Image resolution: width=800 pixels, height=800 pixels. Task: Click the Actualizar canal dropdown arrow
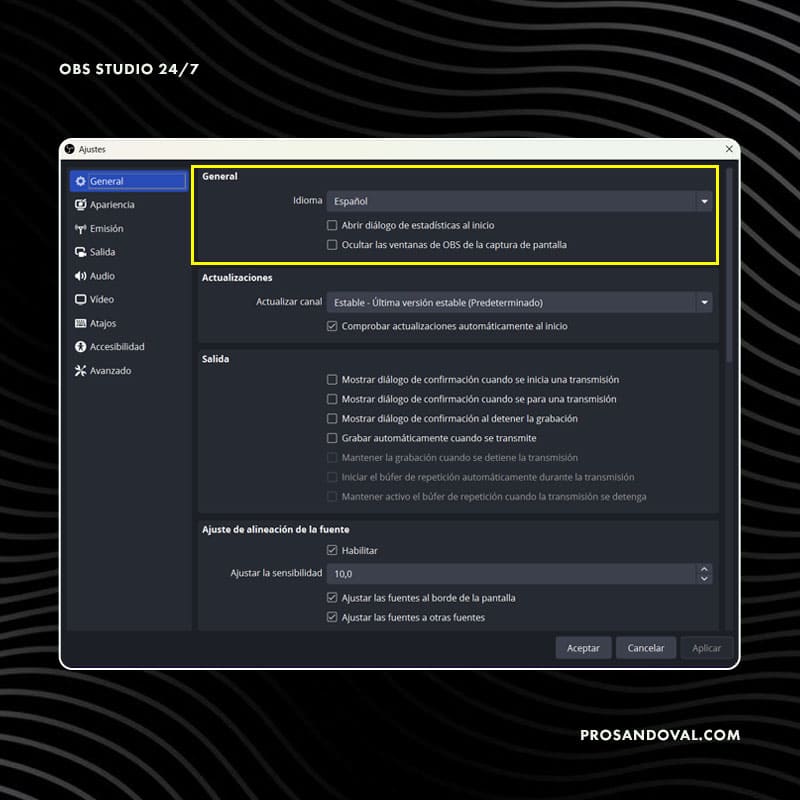pos(705,303)
